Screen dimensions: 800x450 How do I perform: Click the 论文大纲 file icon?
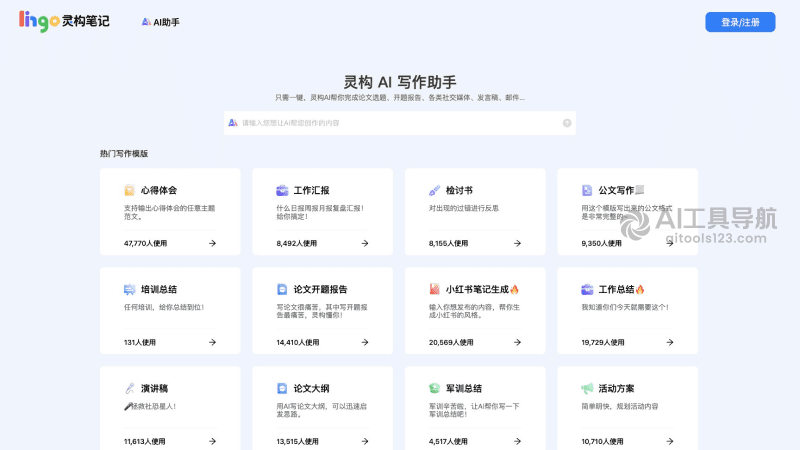pyautogui.click(x=282, y=388)
